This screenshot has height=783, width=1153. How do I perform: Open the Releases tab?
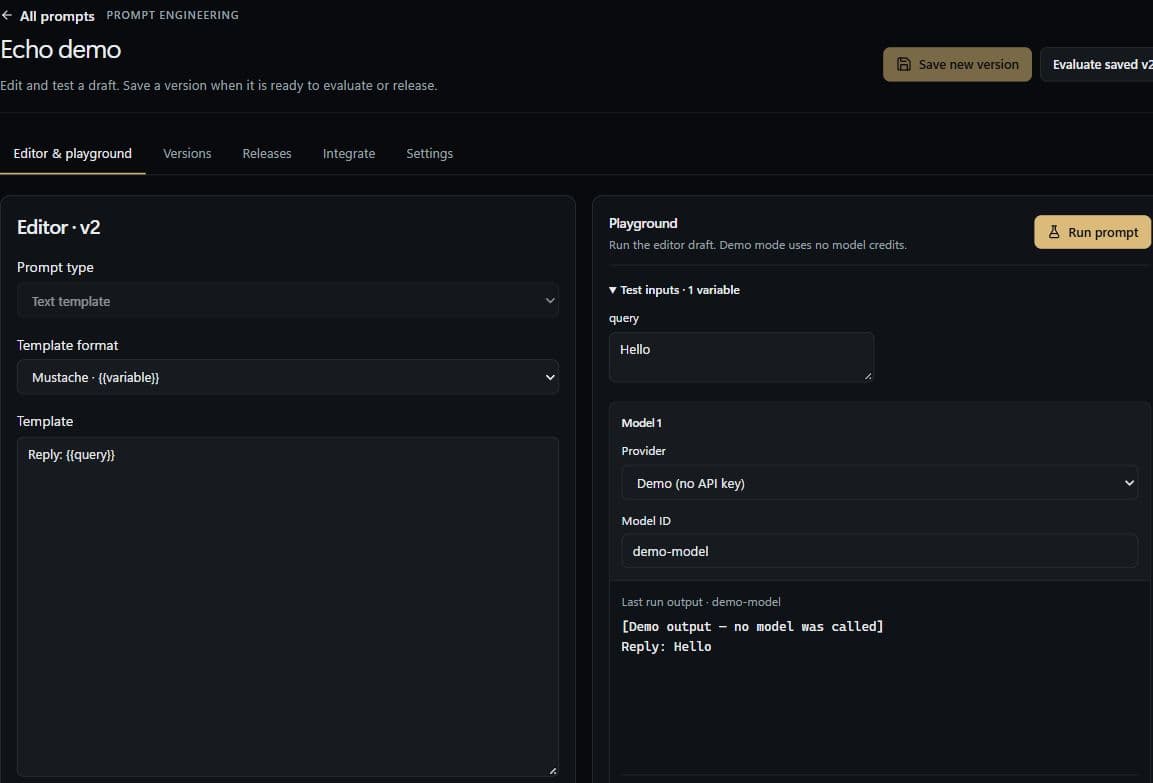pyautogui.click(x=267, y=154)
